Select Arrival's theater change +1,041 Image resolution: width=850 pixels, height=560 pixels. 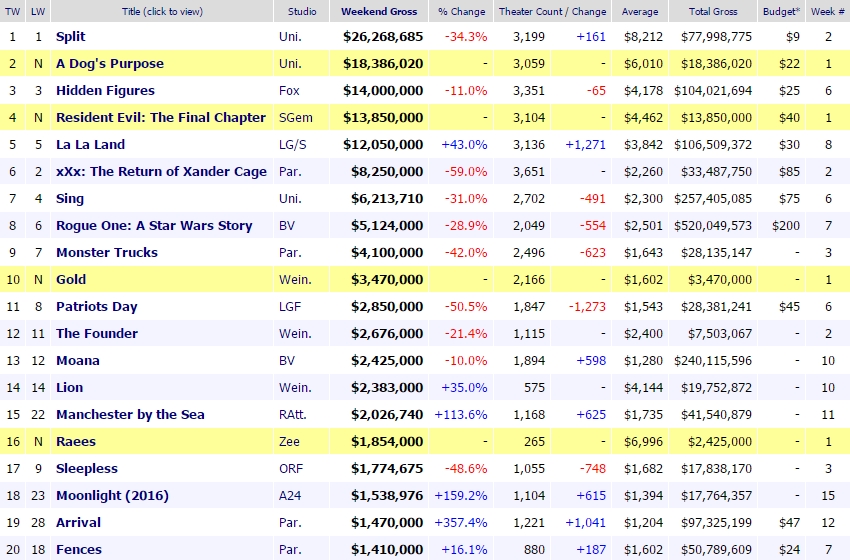pyautogui.click(x=585, y=523)
